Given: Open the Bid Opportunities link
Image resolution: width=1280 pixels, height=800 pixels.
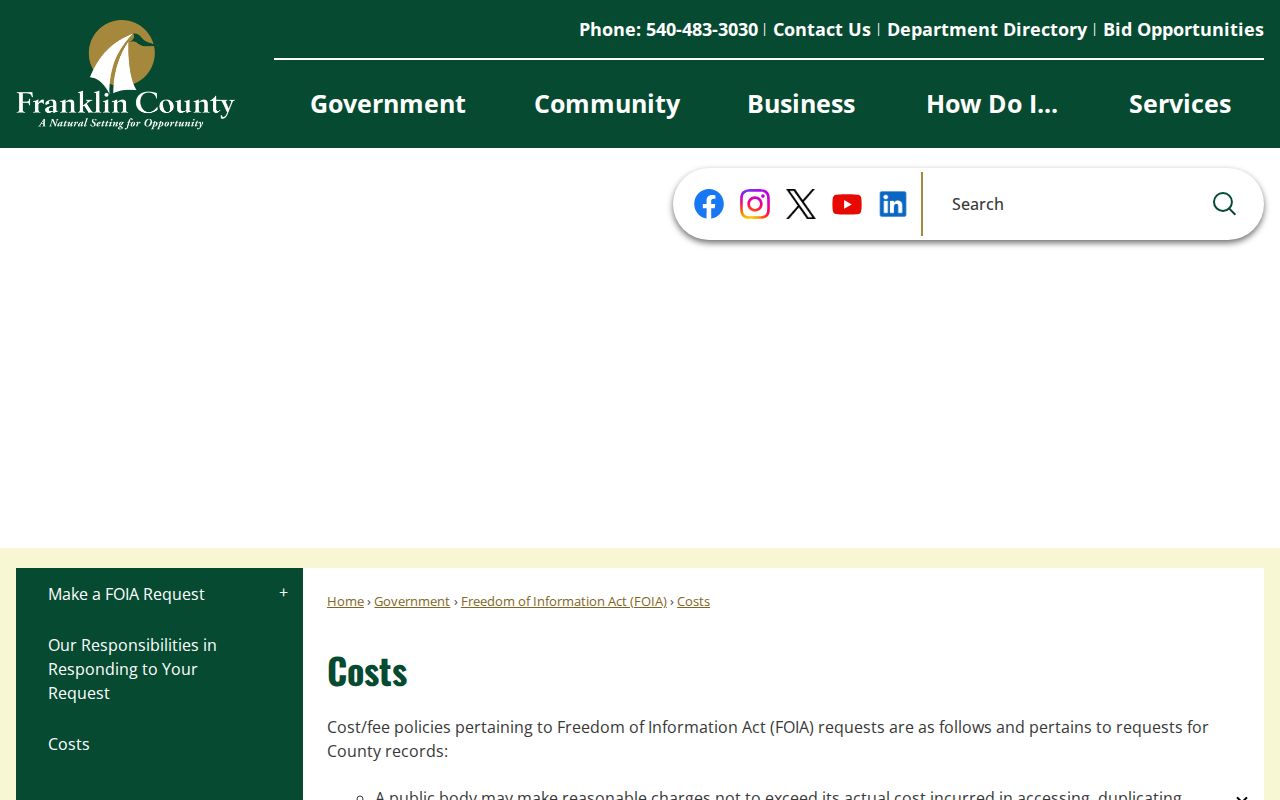Looking at the screenshot, I should [1183, 30].
